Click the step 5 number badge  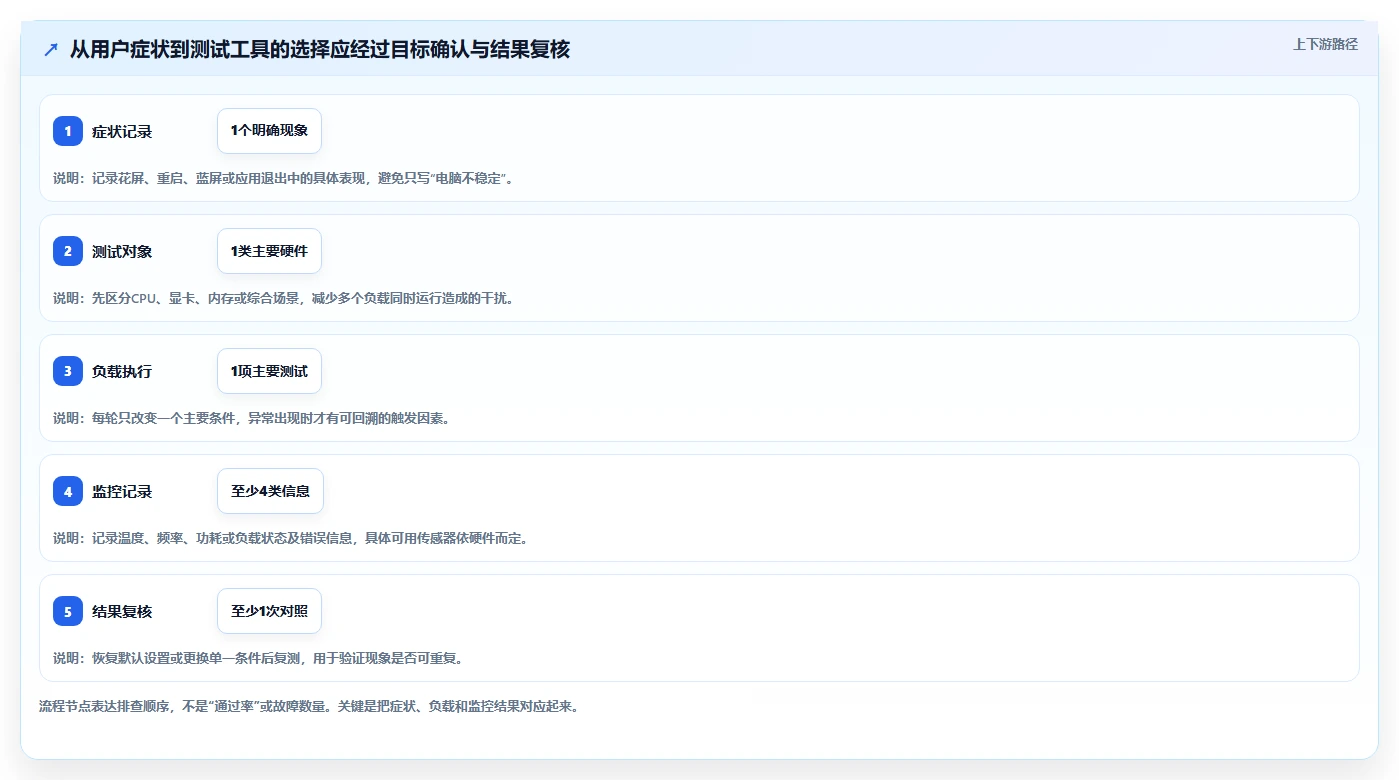click(68, 611)
